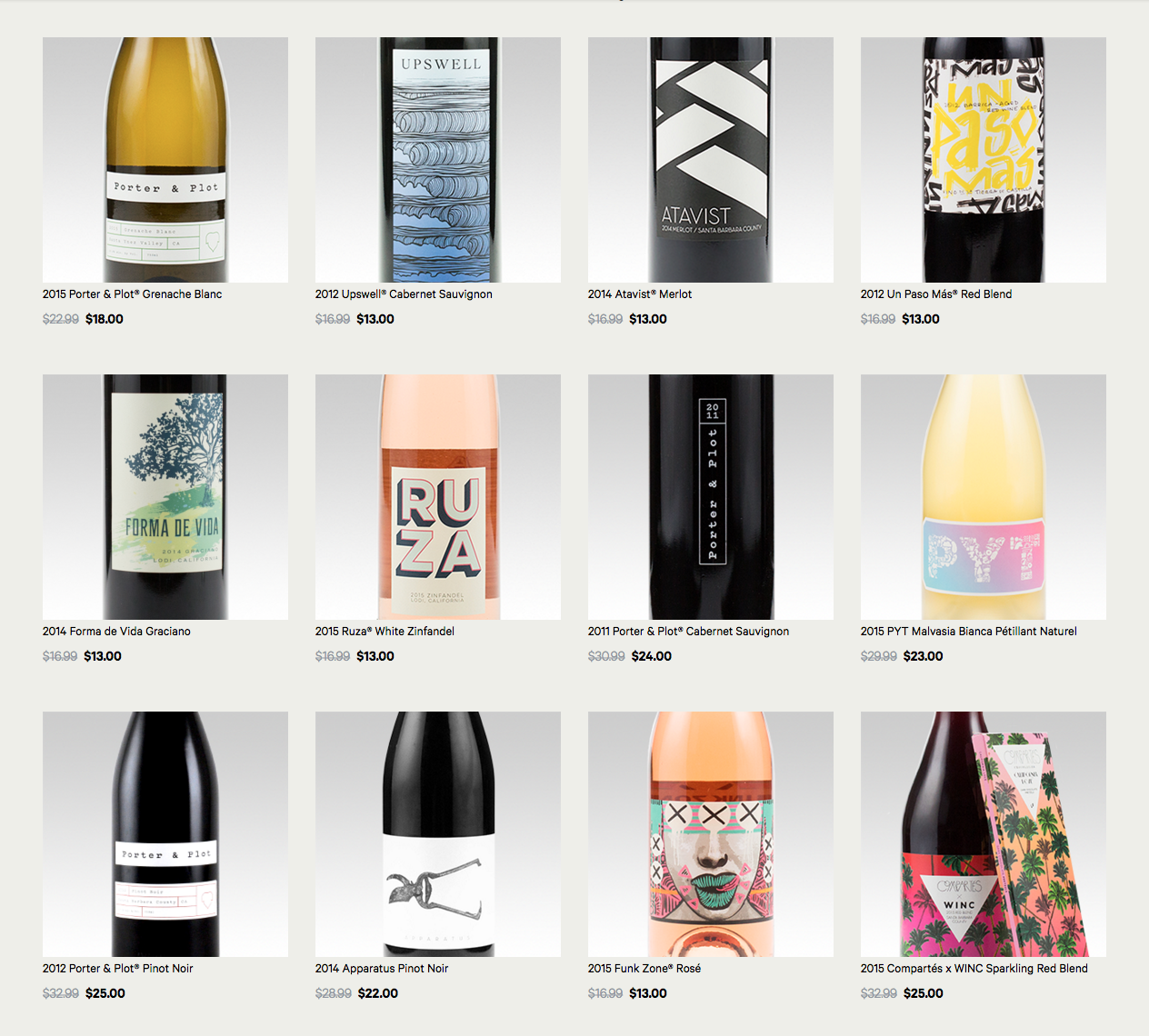The height and width of the screenshot is (1036, 1149).
Task: Select the Ruza White Zinfandel bottle photo
Action: click(438, 497)
